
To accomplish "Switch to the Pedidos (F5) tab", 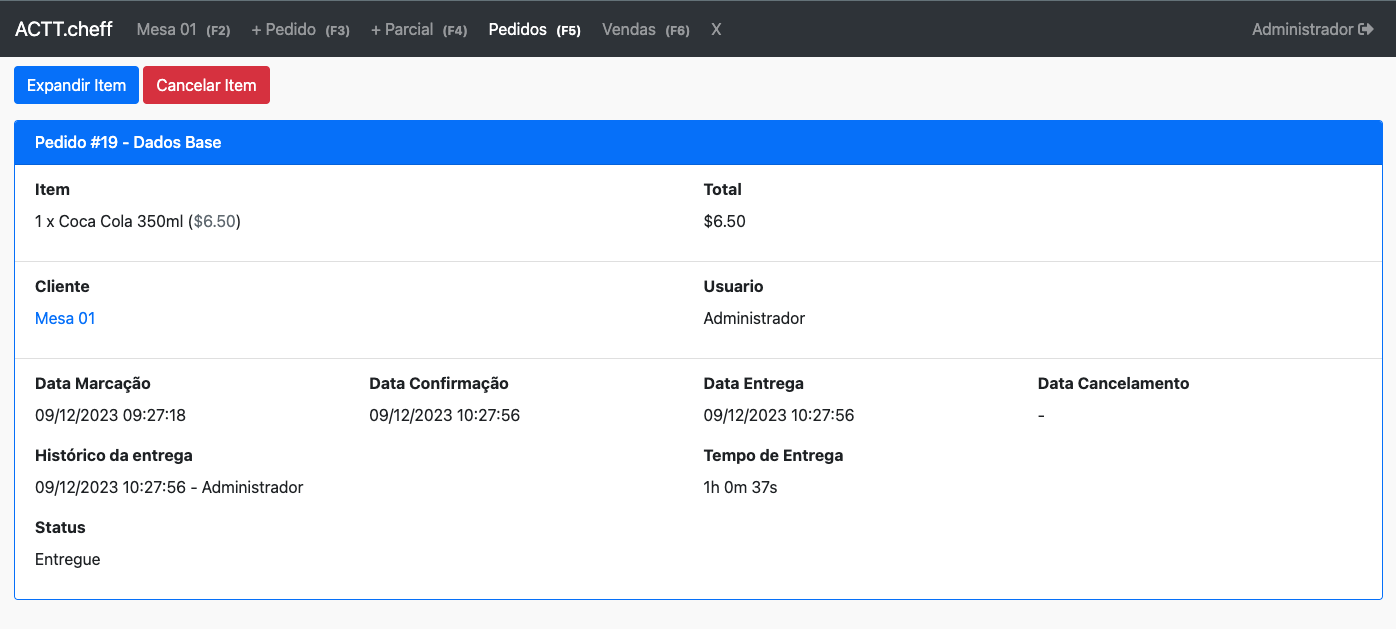I will (x=534, y=29).
